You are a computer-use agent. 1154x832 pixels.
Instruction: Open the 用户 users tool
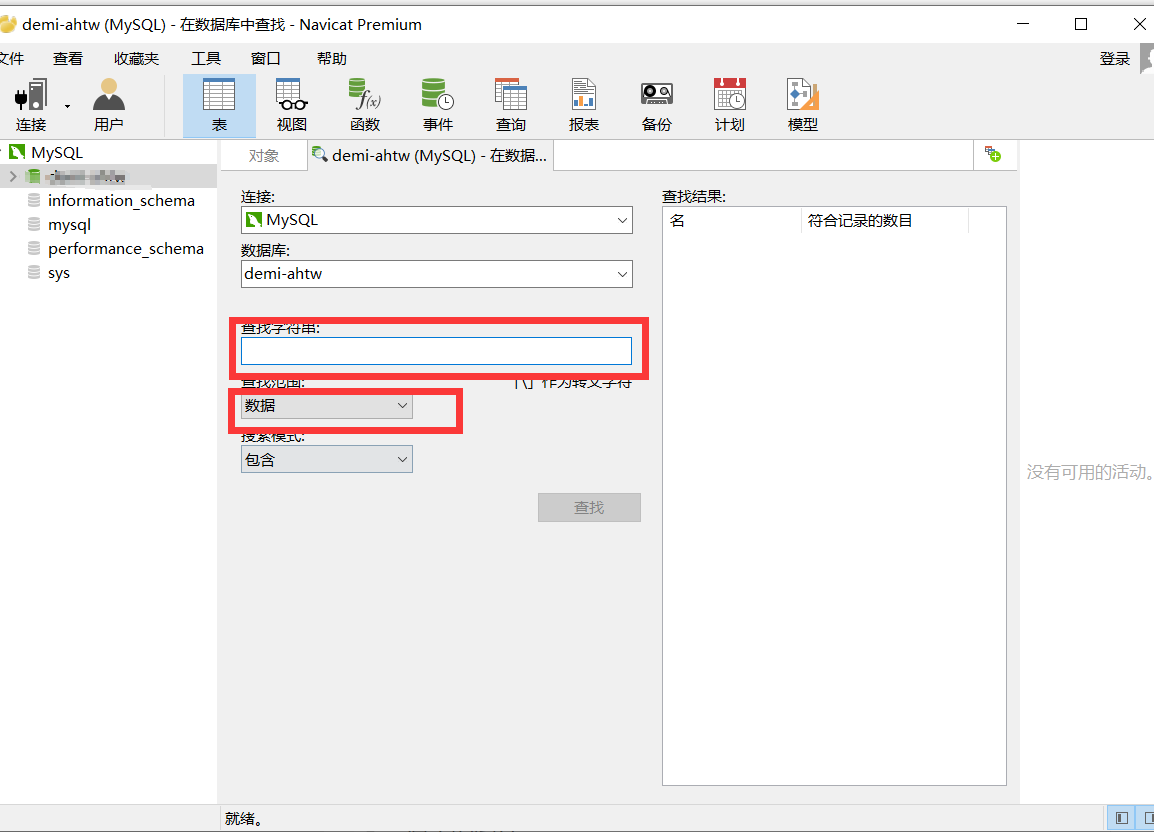click(x=109, y=105)
